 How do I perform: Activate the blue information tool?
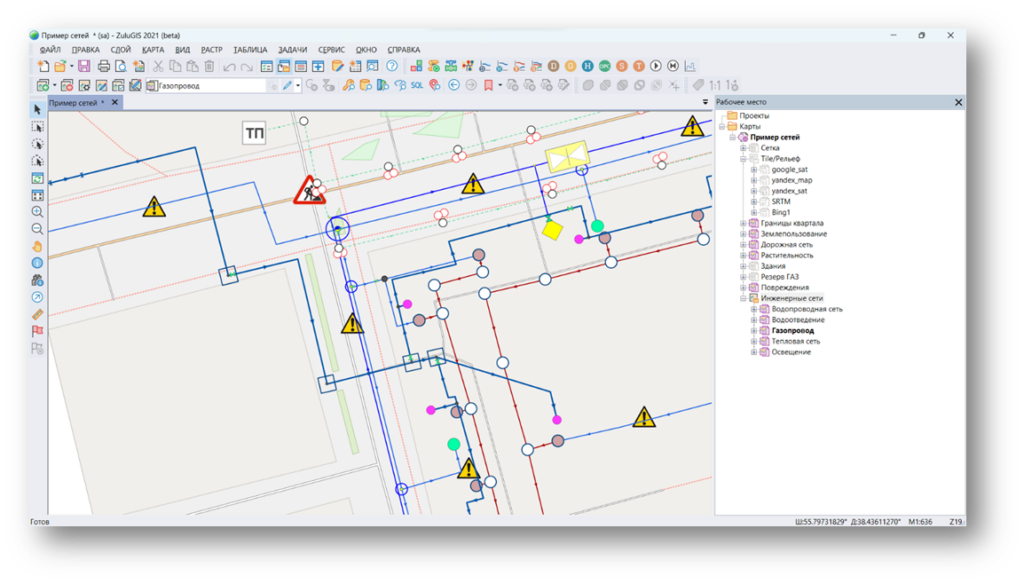[37, 263]
